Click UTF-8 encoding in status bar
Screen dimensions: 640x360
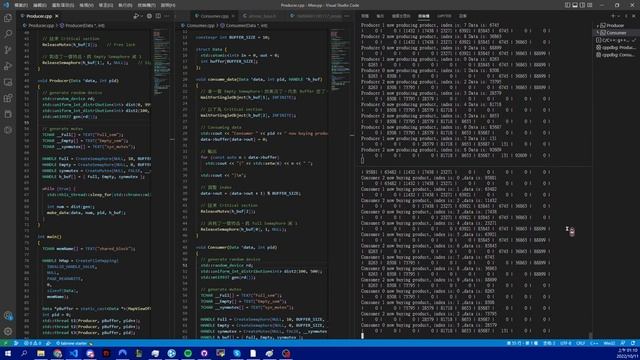pos(566,343)
